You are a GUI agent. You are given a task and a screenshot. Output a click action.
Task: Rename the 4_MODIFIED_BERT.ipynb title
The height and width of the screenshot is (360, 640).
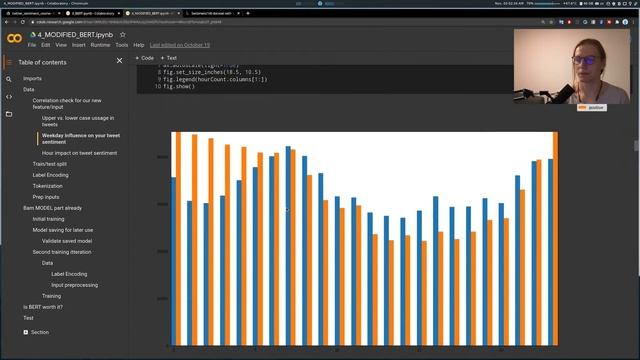pyautogui.click(x=75, y=35)
